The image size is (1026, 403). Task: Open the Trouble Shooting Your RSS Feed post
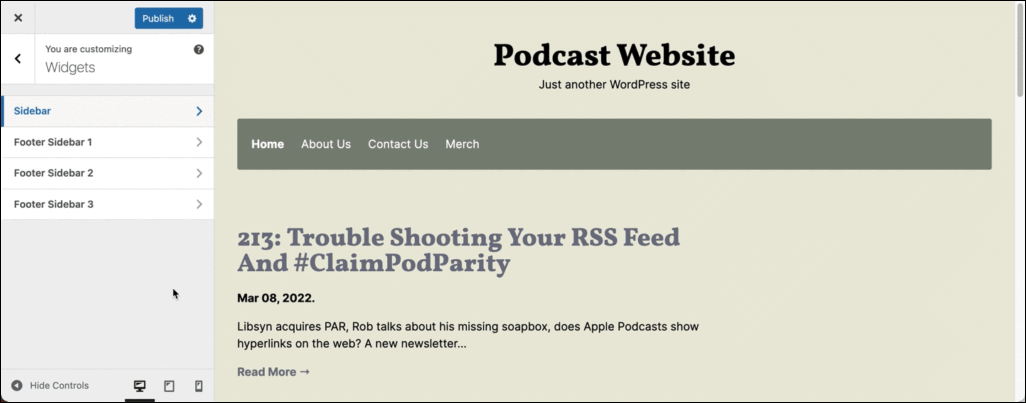pyautogui.click(x=459, y=250)
